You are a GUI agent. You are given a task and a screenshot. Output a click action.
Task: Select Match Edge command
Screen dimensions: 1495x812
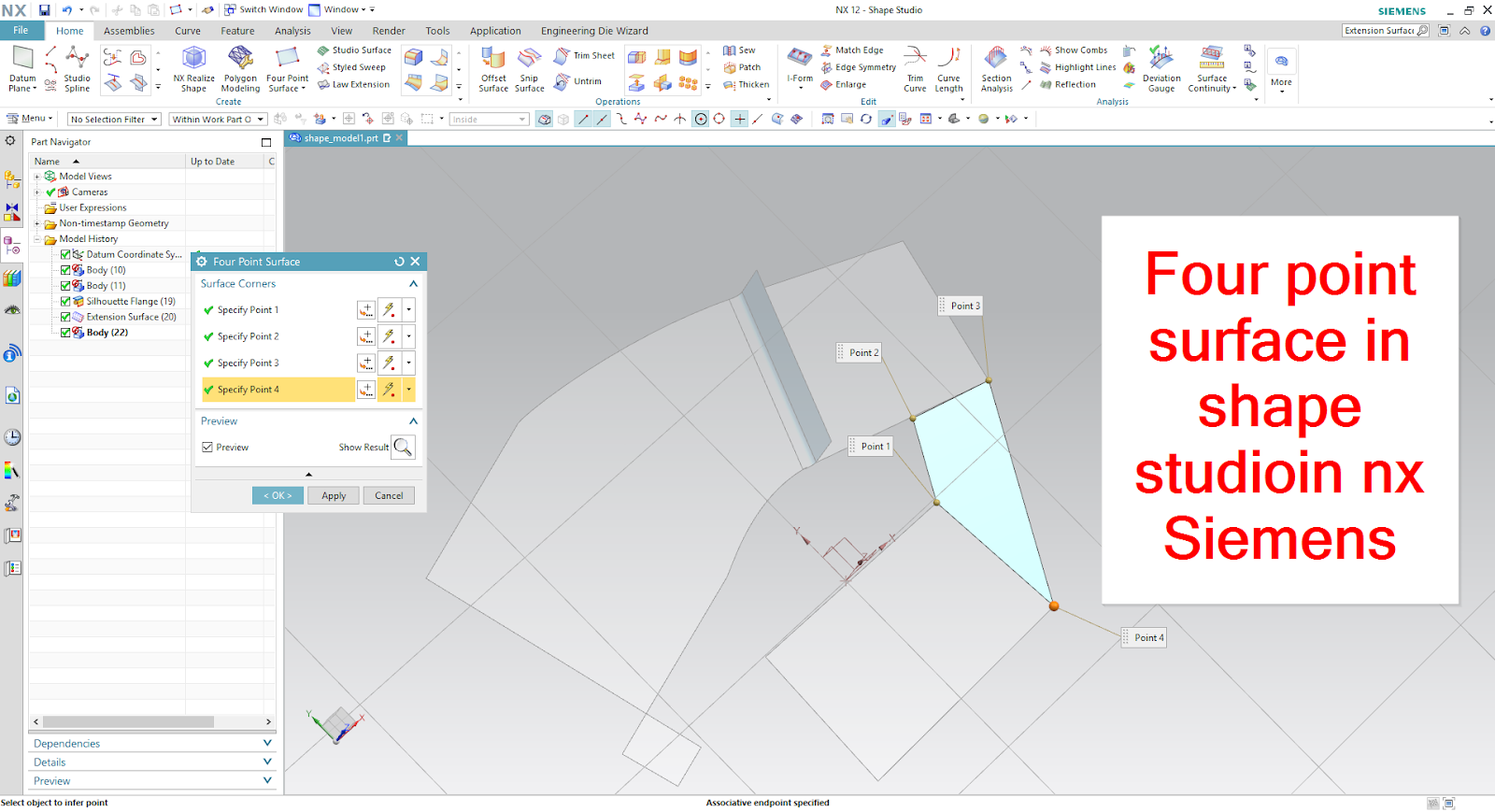coord(852,50)
